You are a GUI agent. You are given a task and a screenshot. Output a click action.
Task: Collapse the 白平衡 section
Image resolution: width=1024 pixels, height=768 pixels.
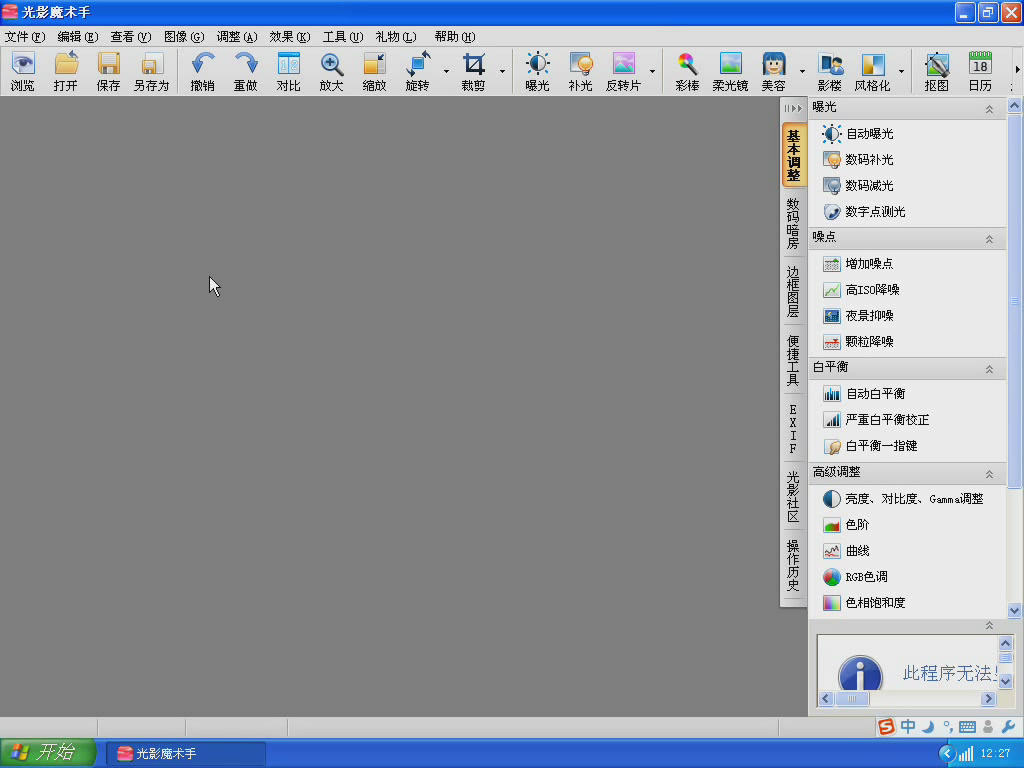coord(989,369)
